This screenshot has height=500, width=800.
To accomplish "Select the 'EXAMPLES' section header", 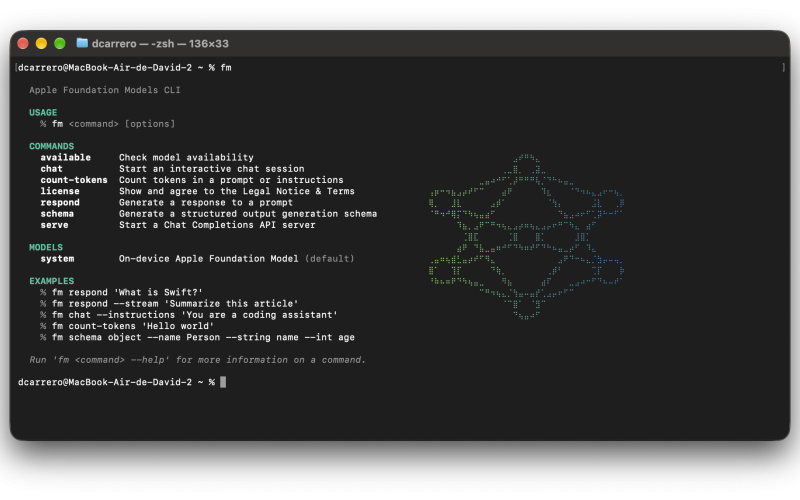I will click(x=52, y=281).
